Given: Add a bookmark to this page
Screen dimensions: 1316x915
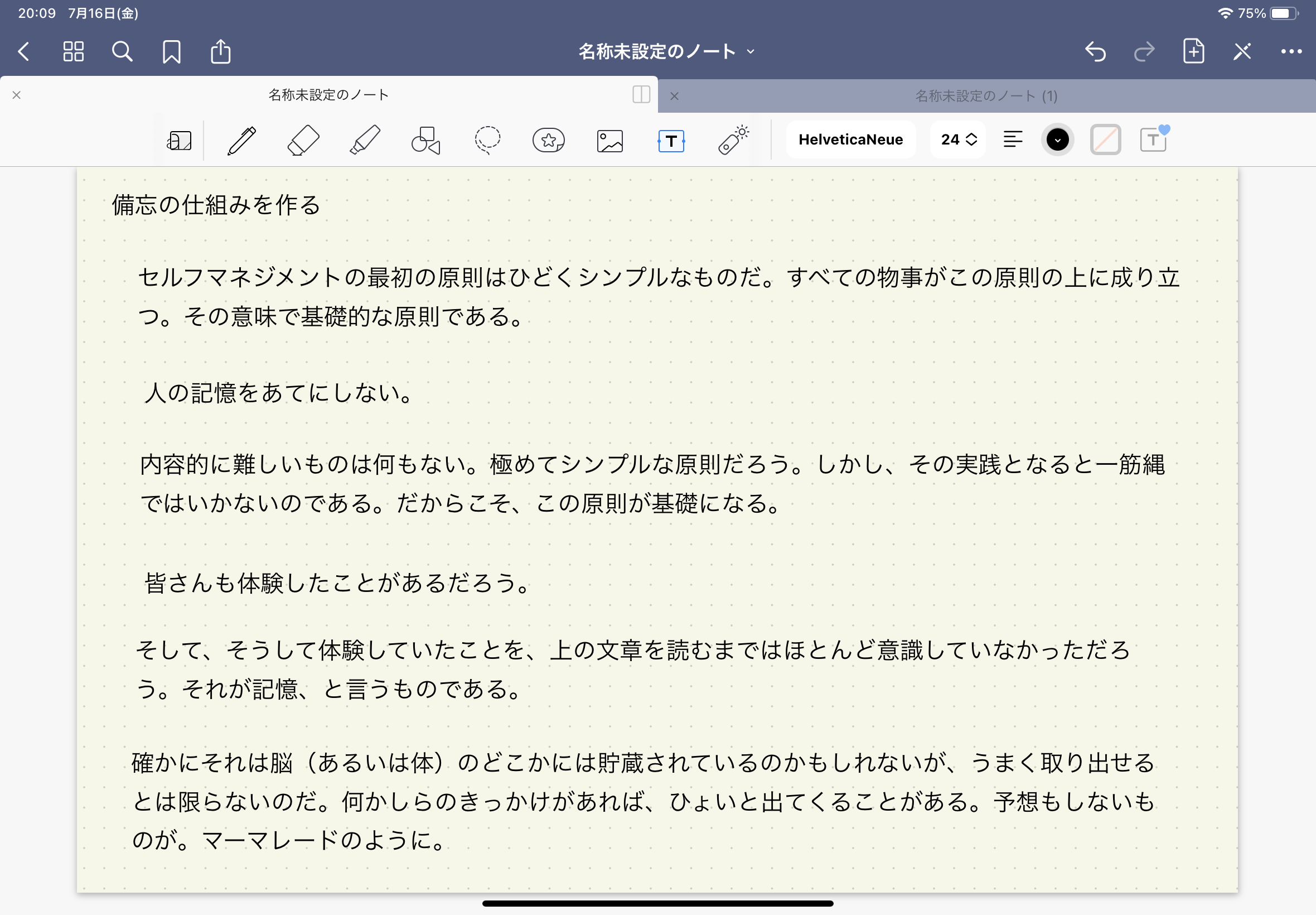Looking at the screenshot, I should click(171, 51).
